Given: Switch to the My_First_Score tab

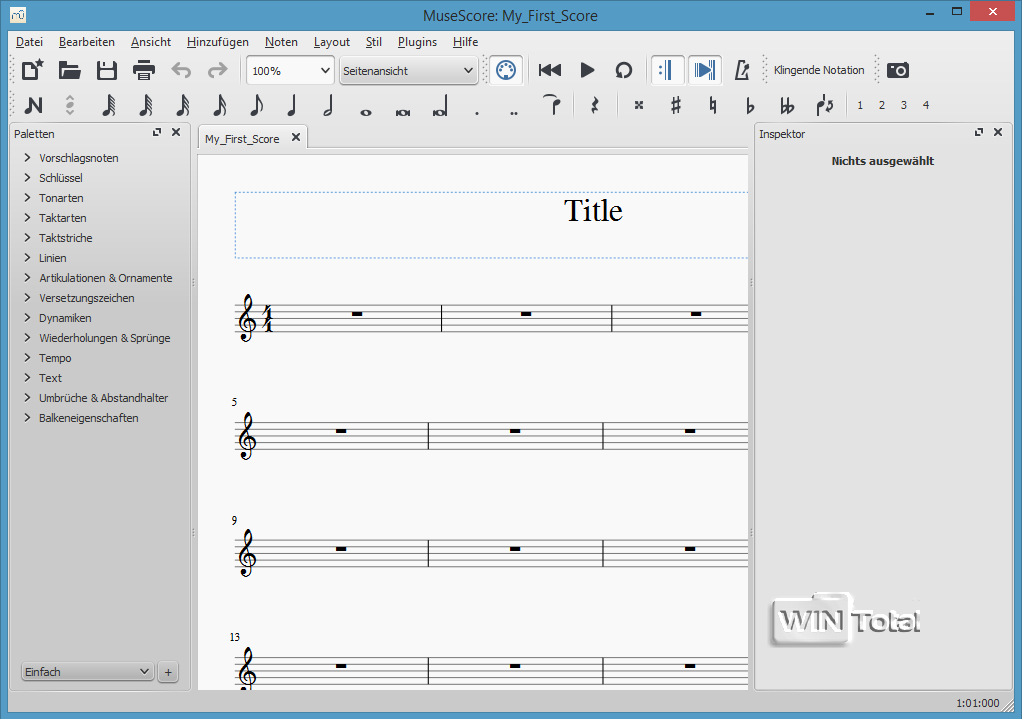Looking at the screenshot, I should pyautogui.click(x=242, y=139).
